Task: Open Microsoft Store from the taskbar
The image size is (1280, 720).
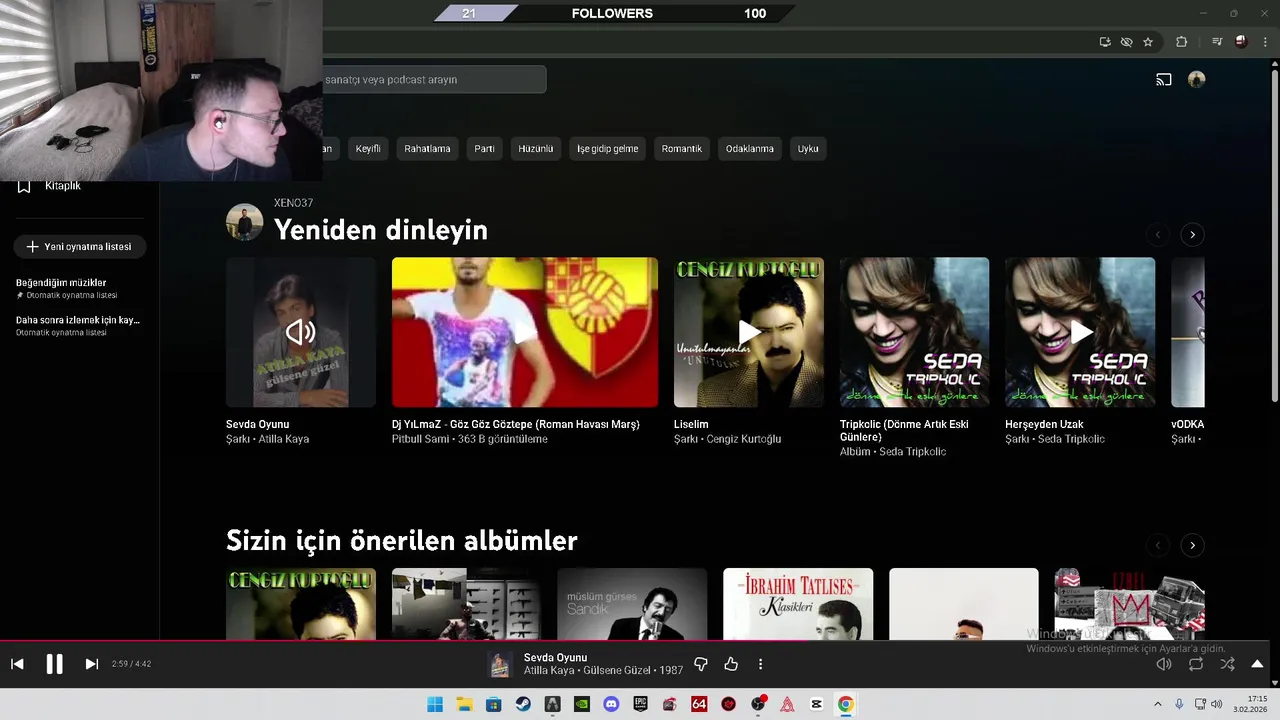Action: coord(493,704)
